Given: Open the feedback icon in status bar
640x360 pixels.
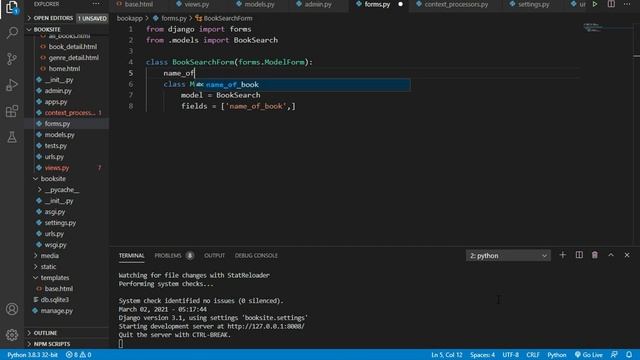Looking at the screenshot, I should [614, 355].
